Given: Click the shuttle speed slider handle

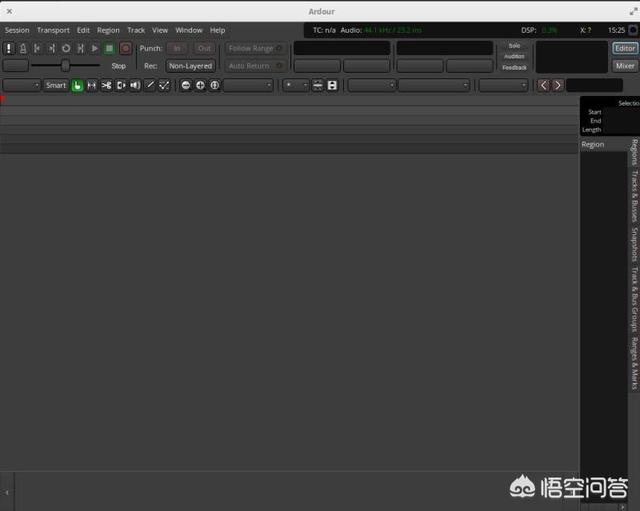Looking at the screenshot, I should (x=65, y=66).
